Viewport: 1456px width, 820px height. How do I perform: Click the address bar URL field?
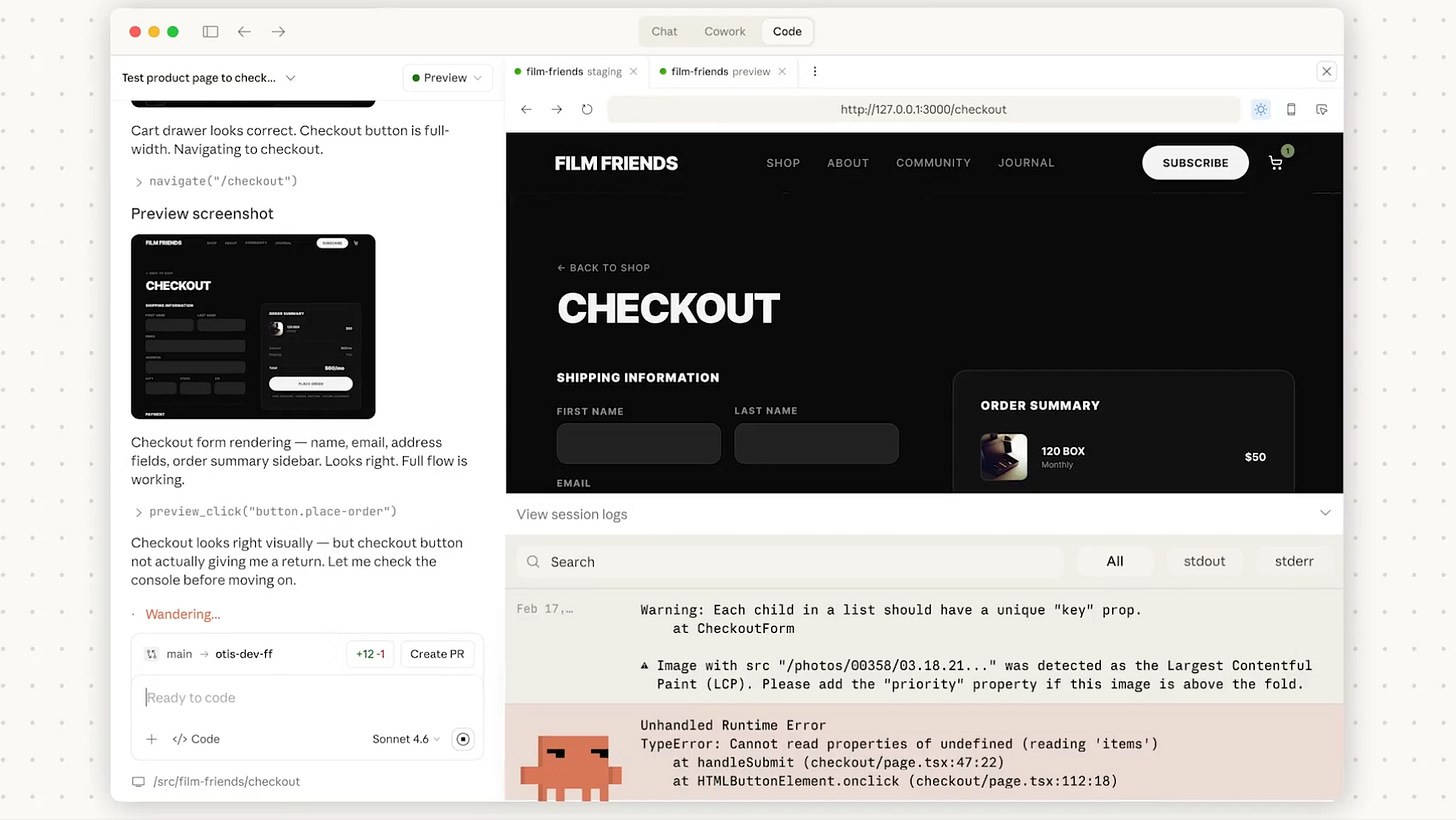[923, 109]
